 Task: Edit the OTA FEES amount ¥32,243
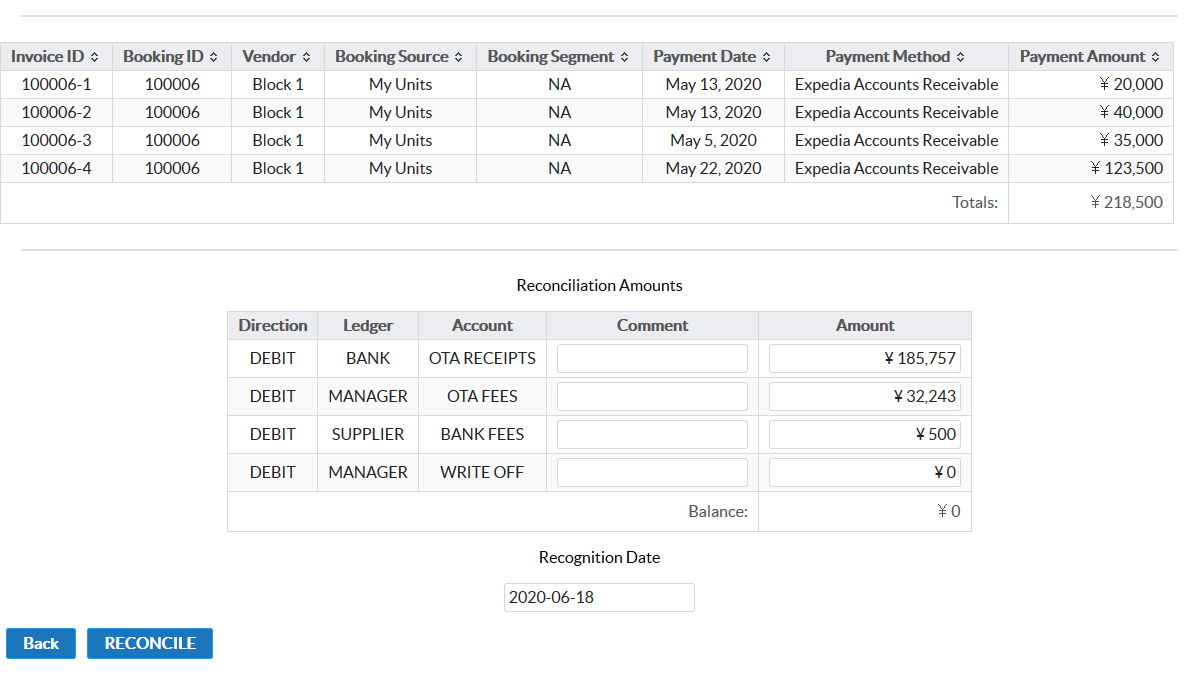tap(864, 397)
